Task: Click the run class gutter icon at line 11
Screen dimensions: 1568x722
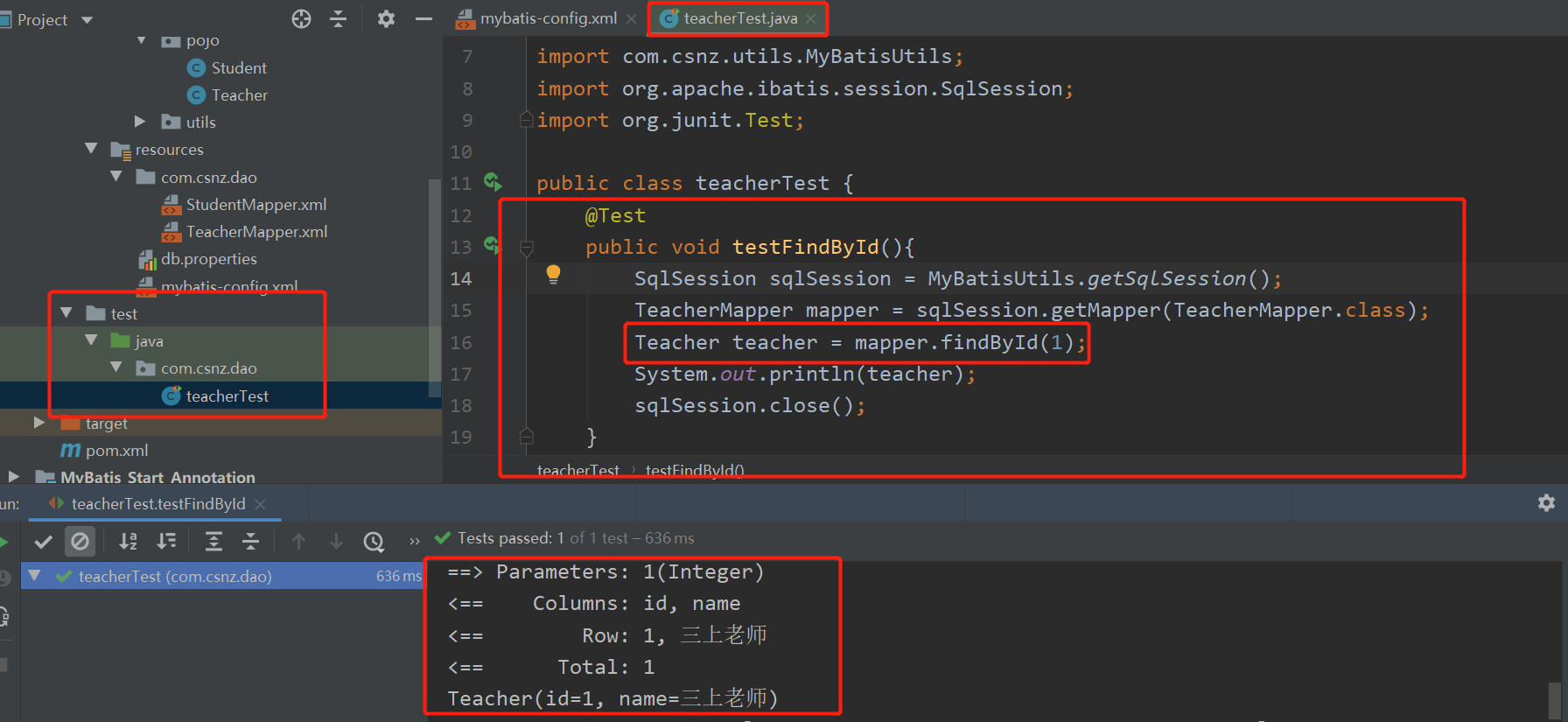Action: point(493,182)
